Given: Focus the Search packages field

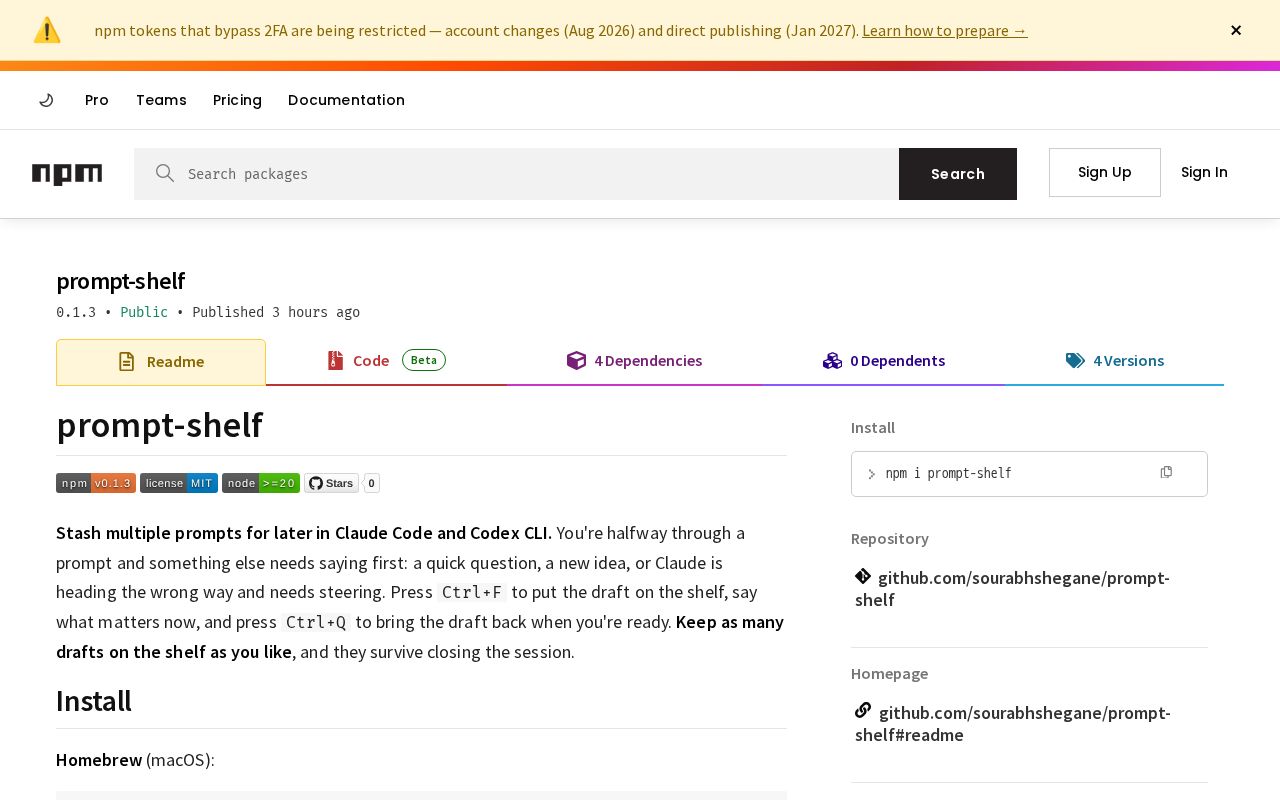Looking at the screenshot, I should click(516, 174).
